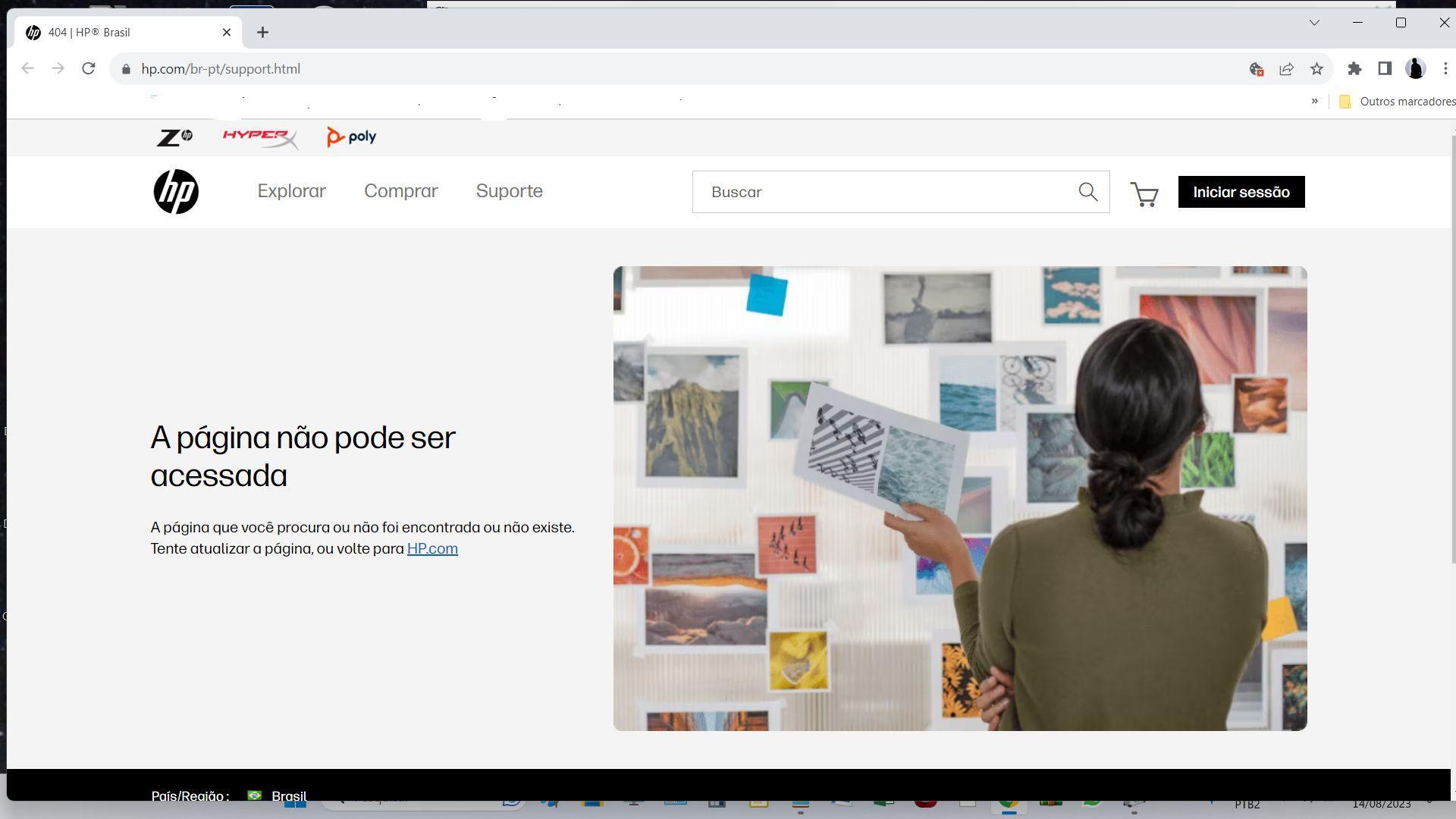1456x819 pixels.
Task: View site info via the lock icon
Action: coord(126,69)
